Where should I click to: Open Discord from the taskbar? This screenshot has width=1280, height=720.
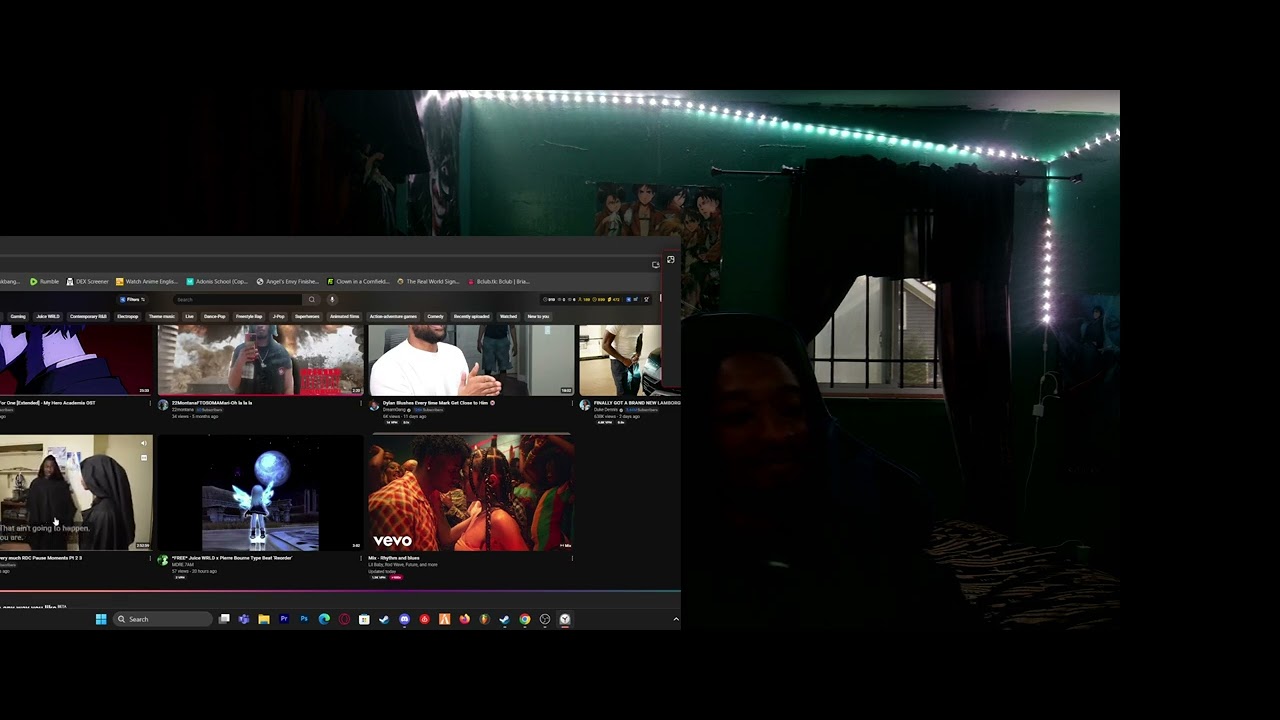click(x=404, y=619)
